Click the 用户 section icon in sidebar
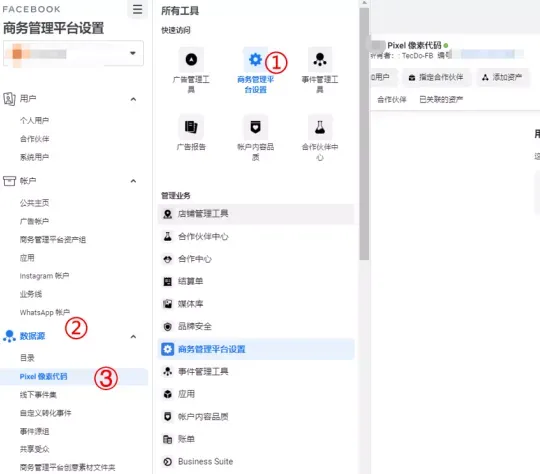Image resolution: width=540 pixels, height=474 pixels. click(9, 99)
